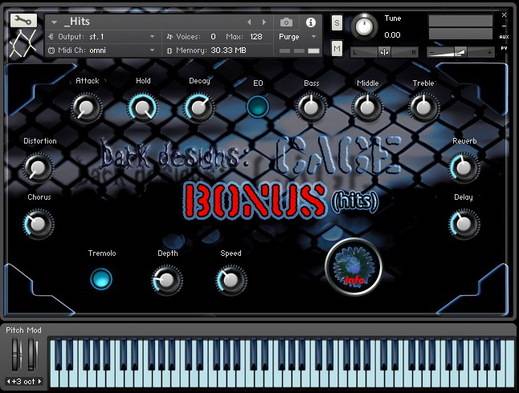Screen dimensions: 519x393
Task: Close the instrument with X button
Action: coord(504,15)
